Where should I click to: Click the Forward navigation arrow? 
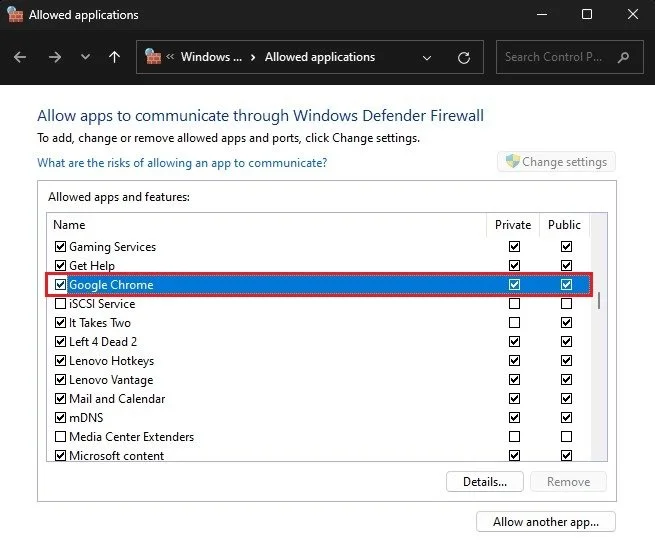pyautogui.click(x=55, y=57)
